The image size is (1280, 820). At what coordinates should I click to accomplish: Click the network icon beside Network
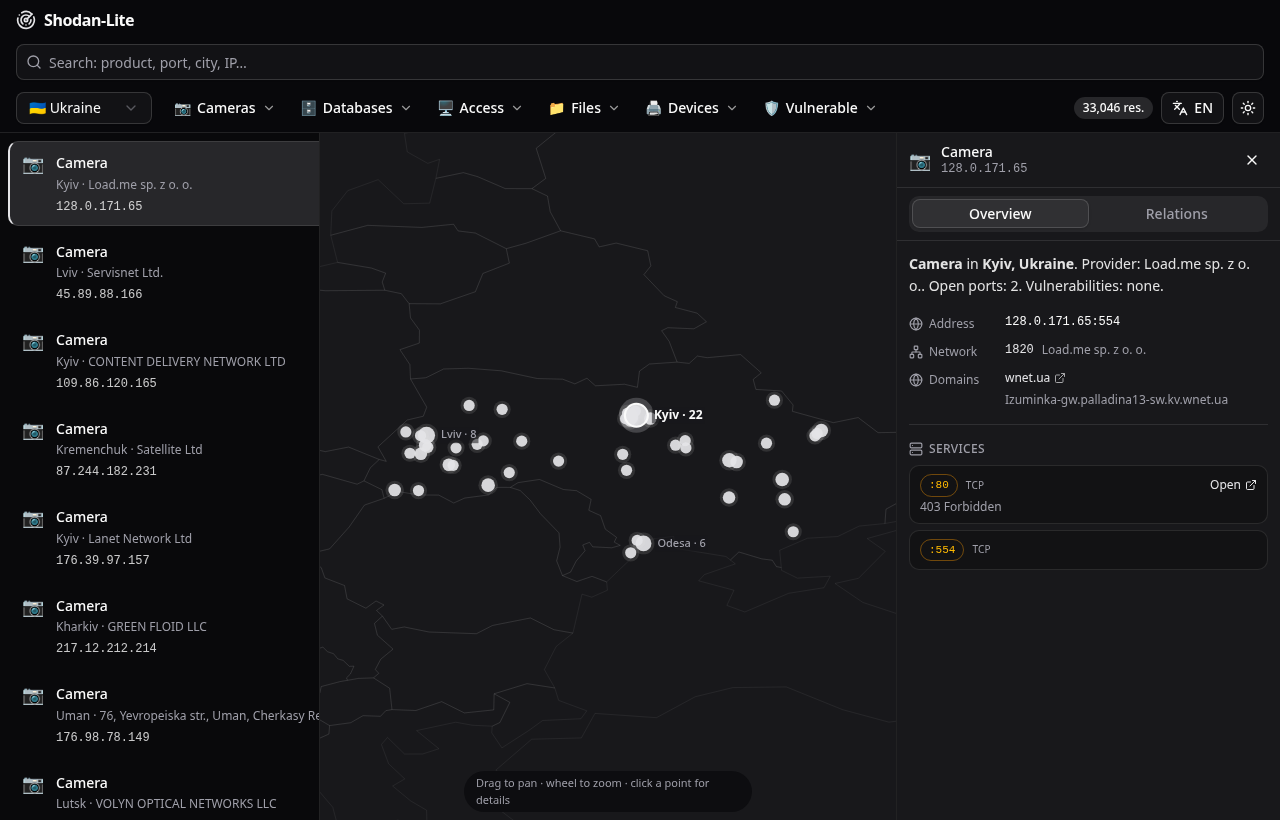point(916,352)
